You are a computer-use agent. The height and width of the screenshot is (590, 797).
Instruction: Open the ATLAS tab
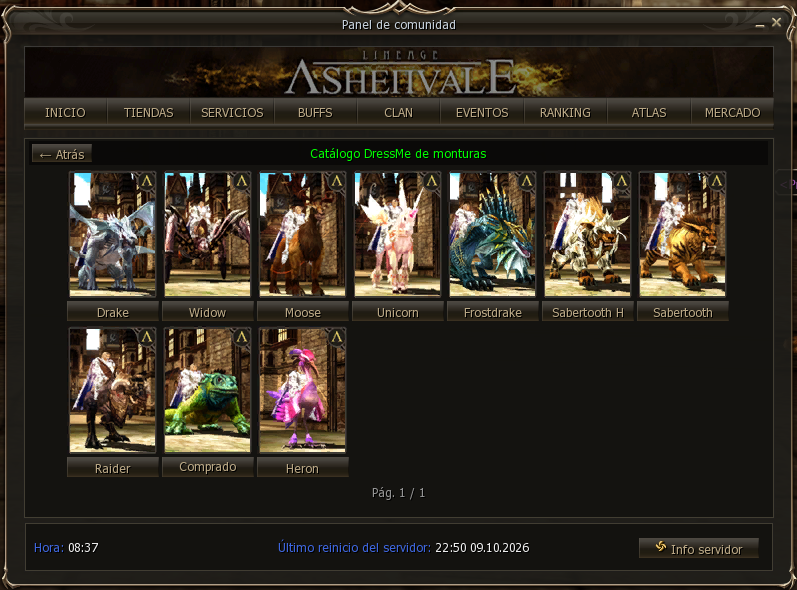(x=649, y=112)
